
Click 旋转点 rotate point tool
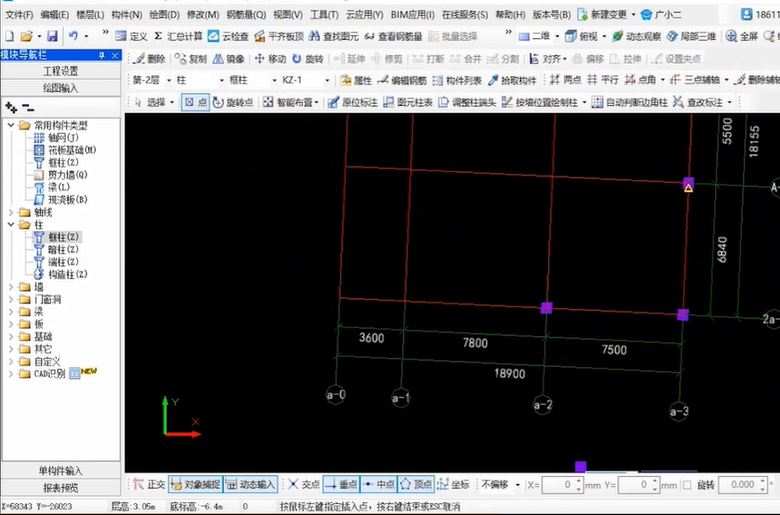point(233,103)
